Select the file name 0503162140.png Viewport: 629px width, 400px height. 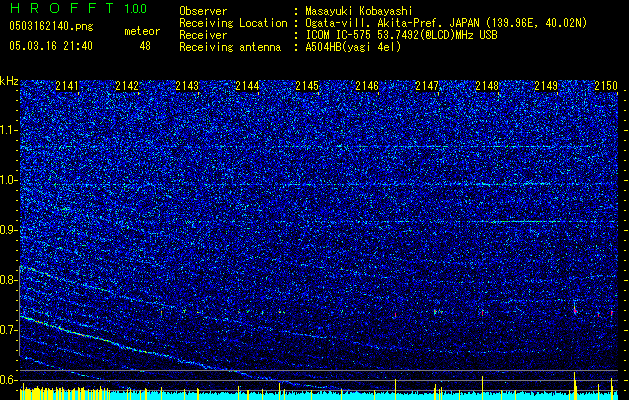(x=51, y=27)
